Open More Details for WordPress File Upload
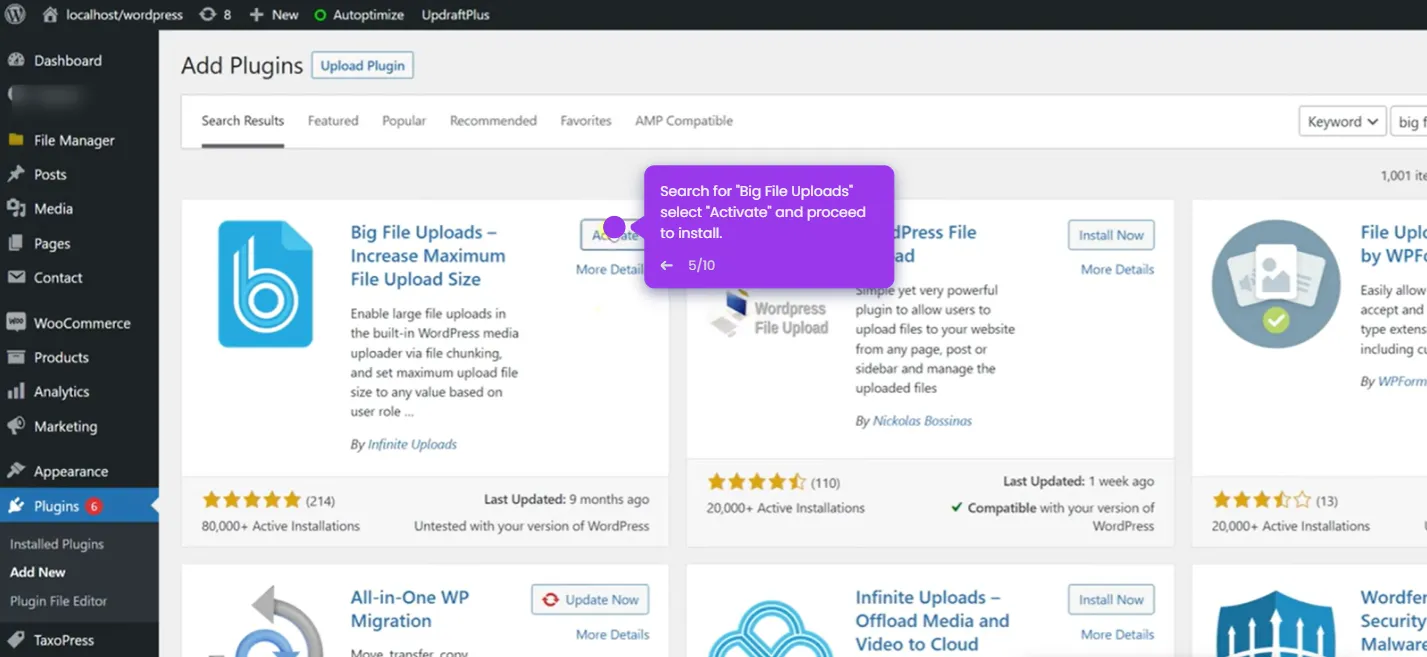 coord(1117,270)
